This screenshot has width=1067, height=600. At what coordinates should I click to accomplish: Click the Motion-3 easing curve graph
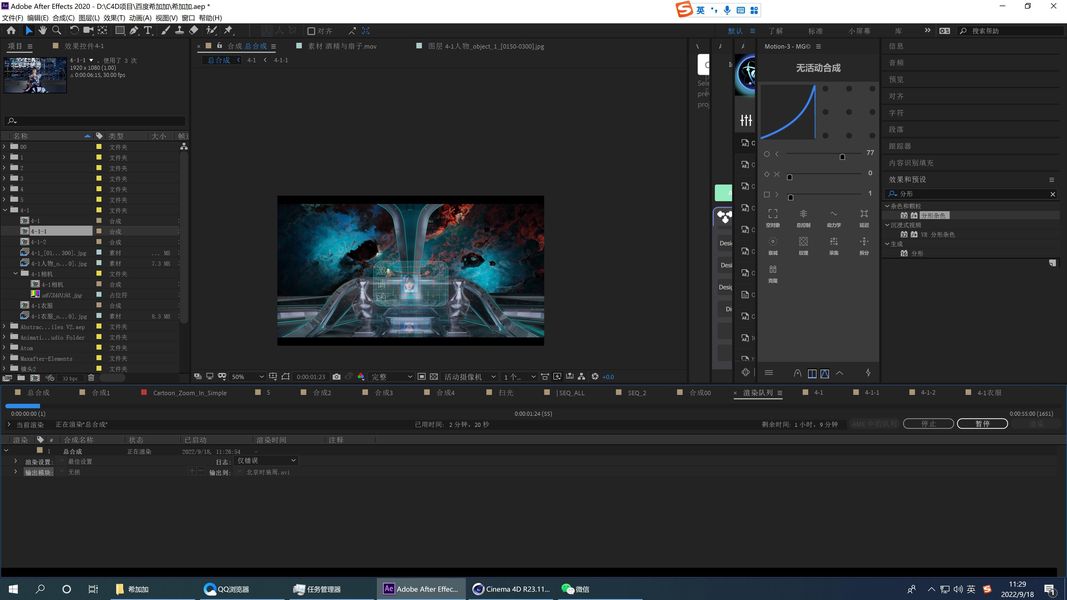[788, 112]
